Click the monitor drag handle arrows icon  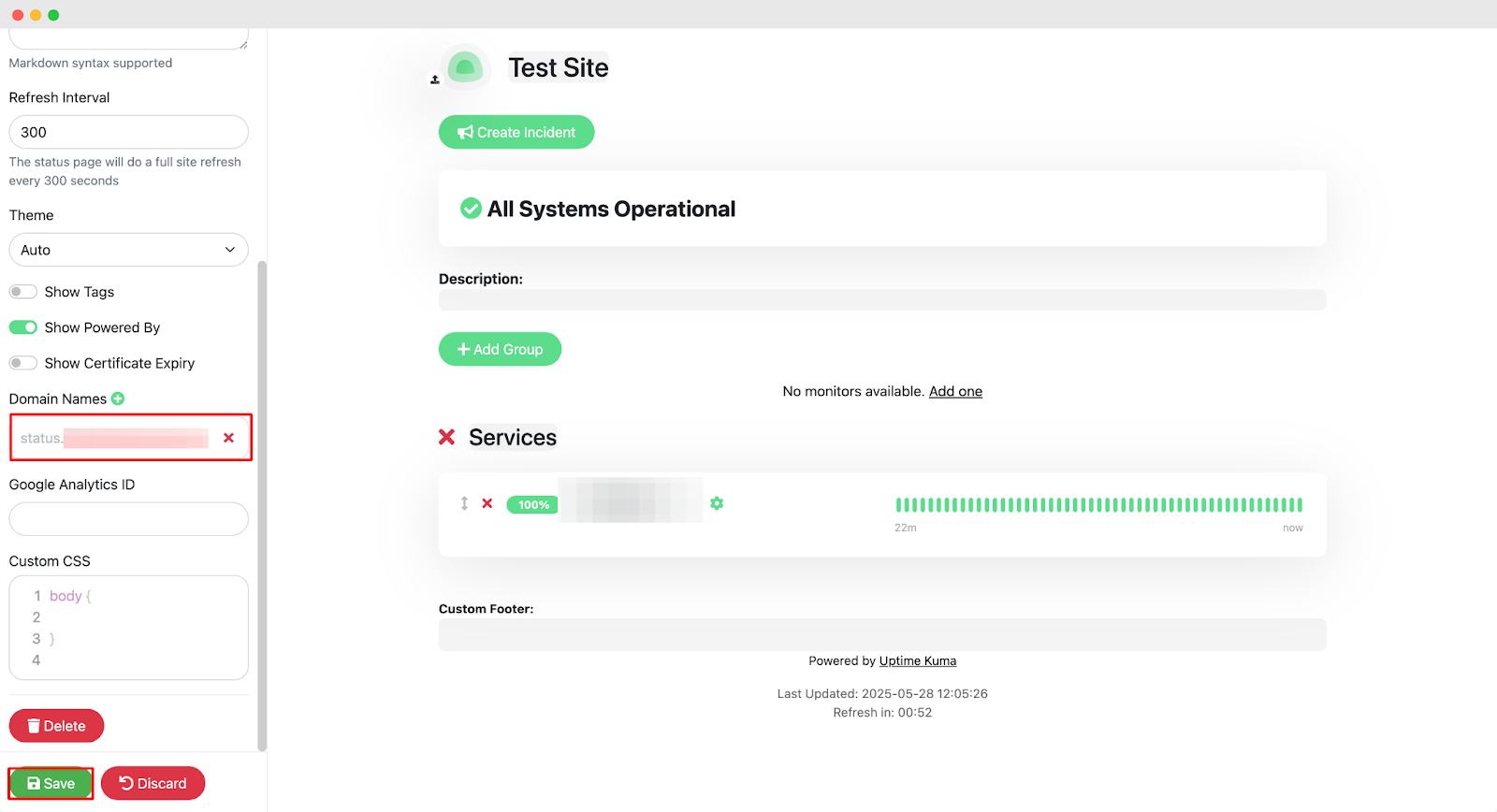point(464,504)
